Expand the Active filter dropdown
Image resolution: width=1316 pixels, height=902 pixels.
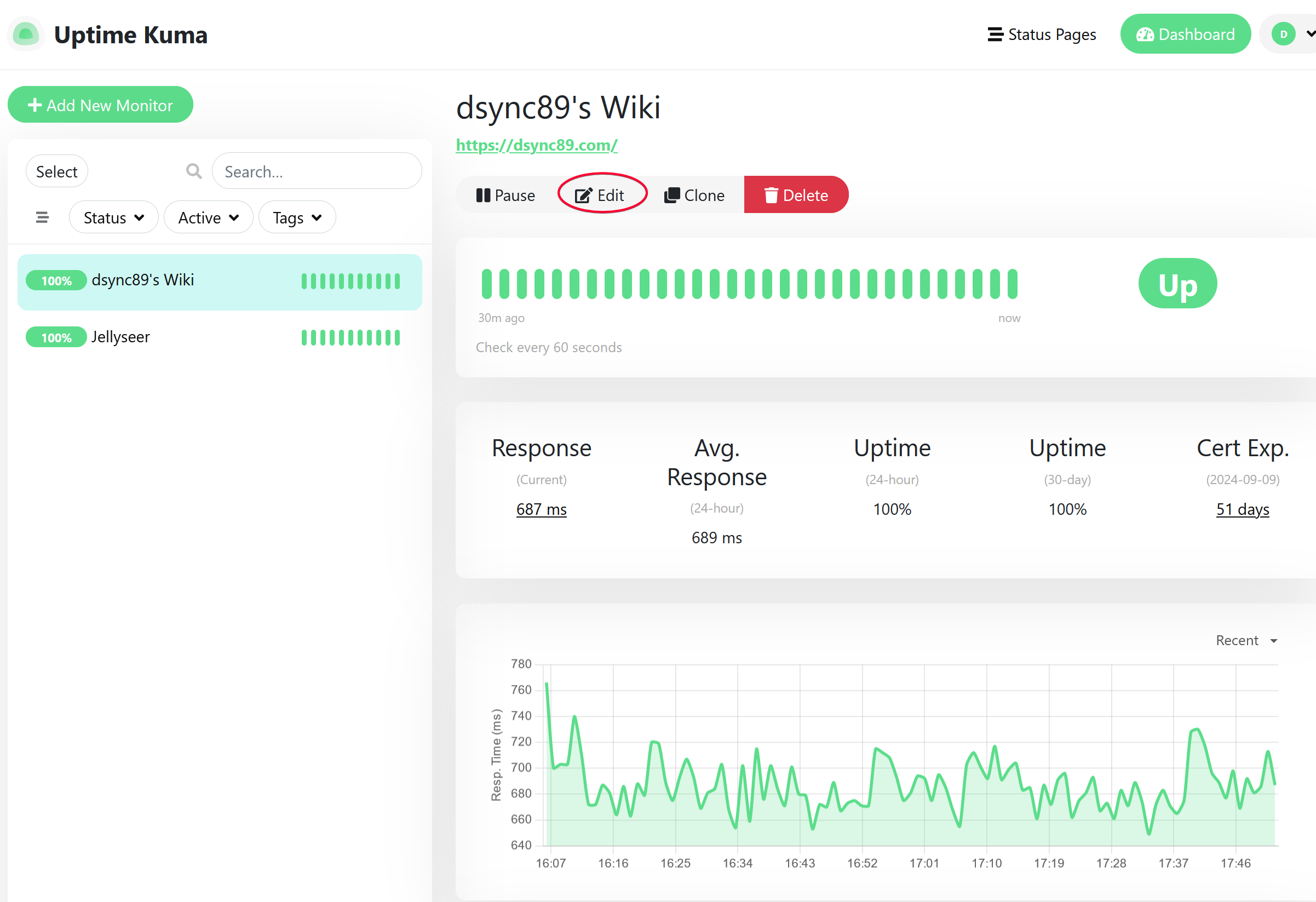point(209,217)
